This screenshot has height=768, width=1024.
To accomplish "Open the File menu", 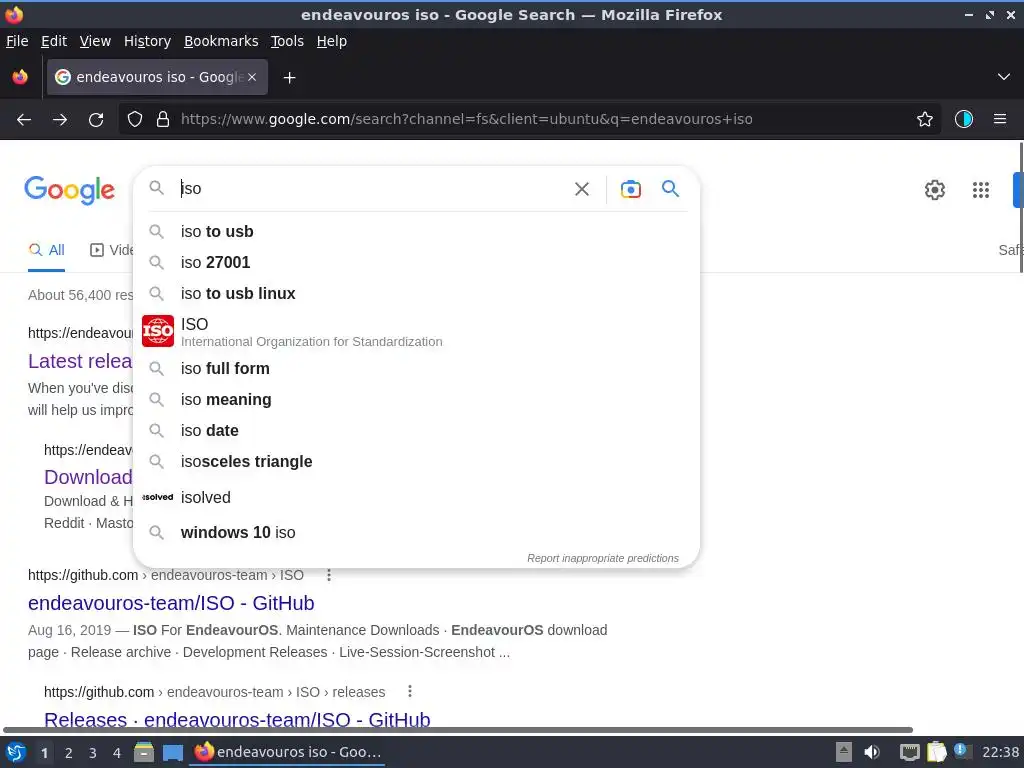I will (17, 41).
